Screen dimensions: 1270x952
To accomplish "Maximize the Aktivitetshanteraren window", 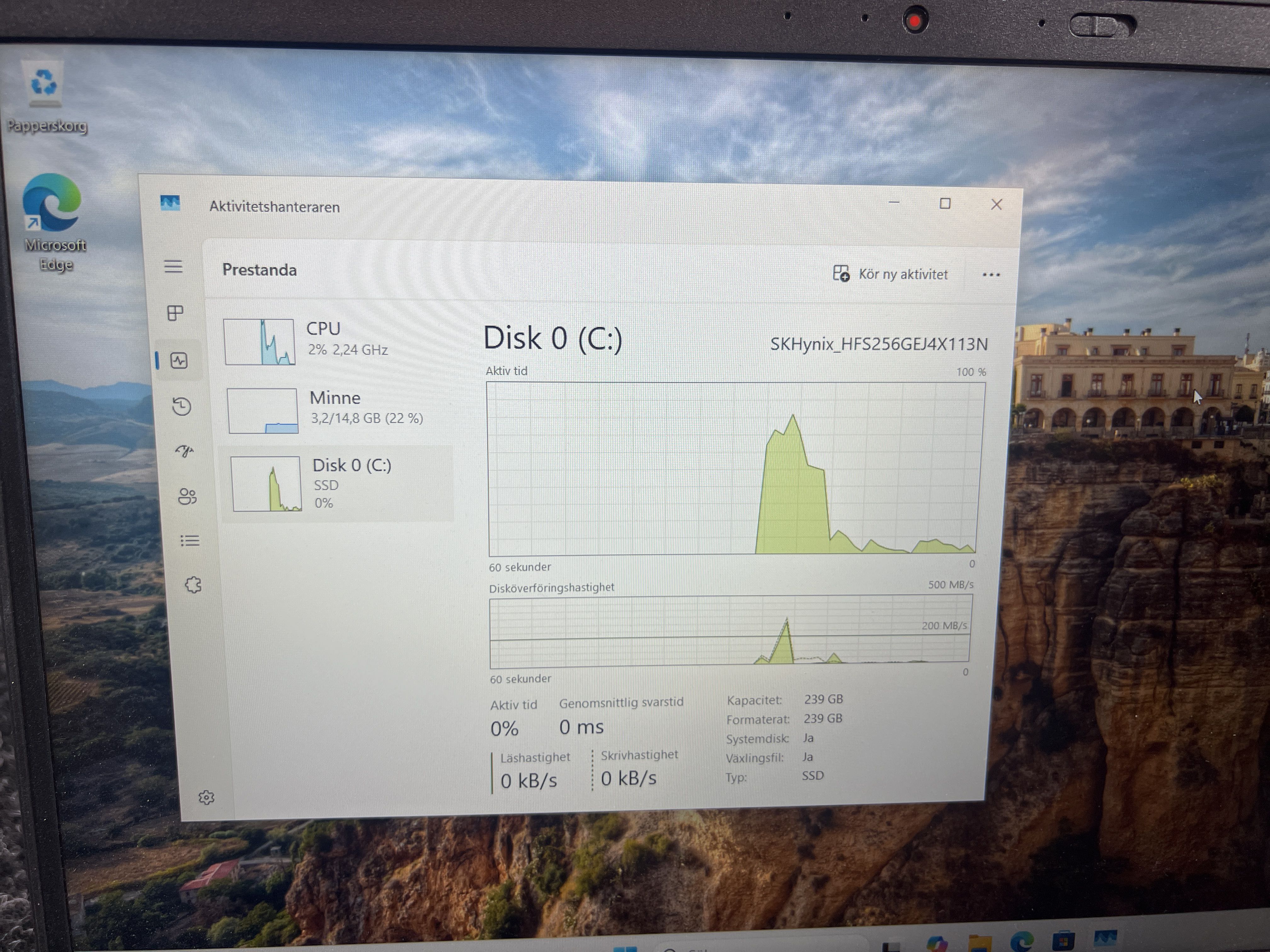I will [945, 204].
